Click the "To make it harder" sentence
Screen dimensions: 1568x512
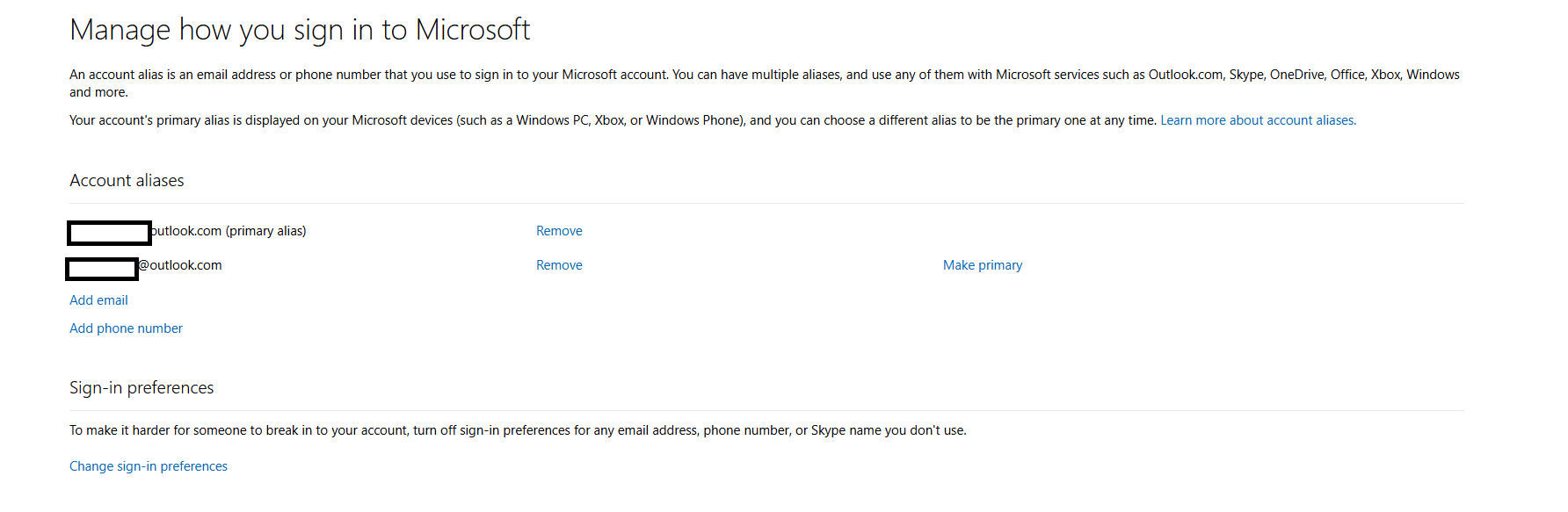(518, 430)
